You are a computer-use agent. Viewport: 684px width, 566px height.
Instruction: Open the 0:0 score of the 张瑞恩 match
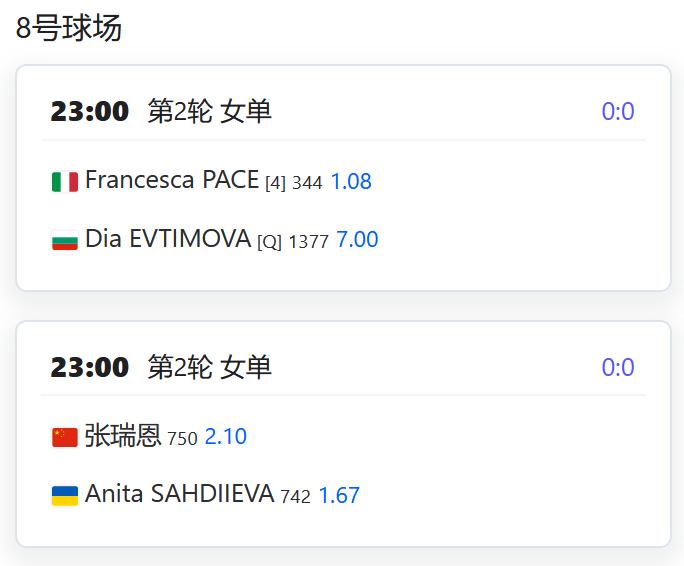pyautogui.click(x=618, y=368)
